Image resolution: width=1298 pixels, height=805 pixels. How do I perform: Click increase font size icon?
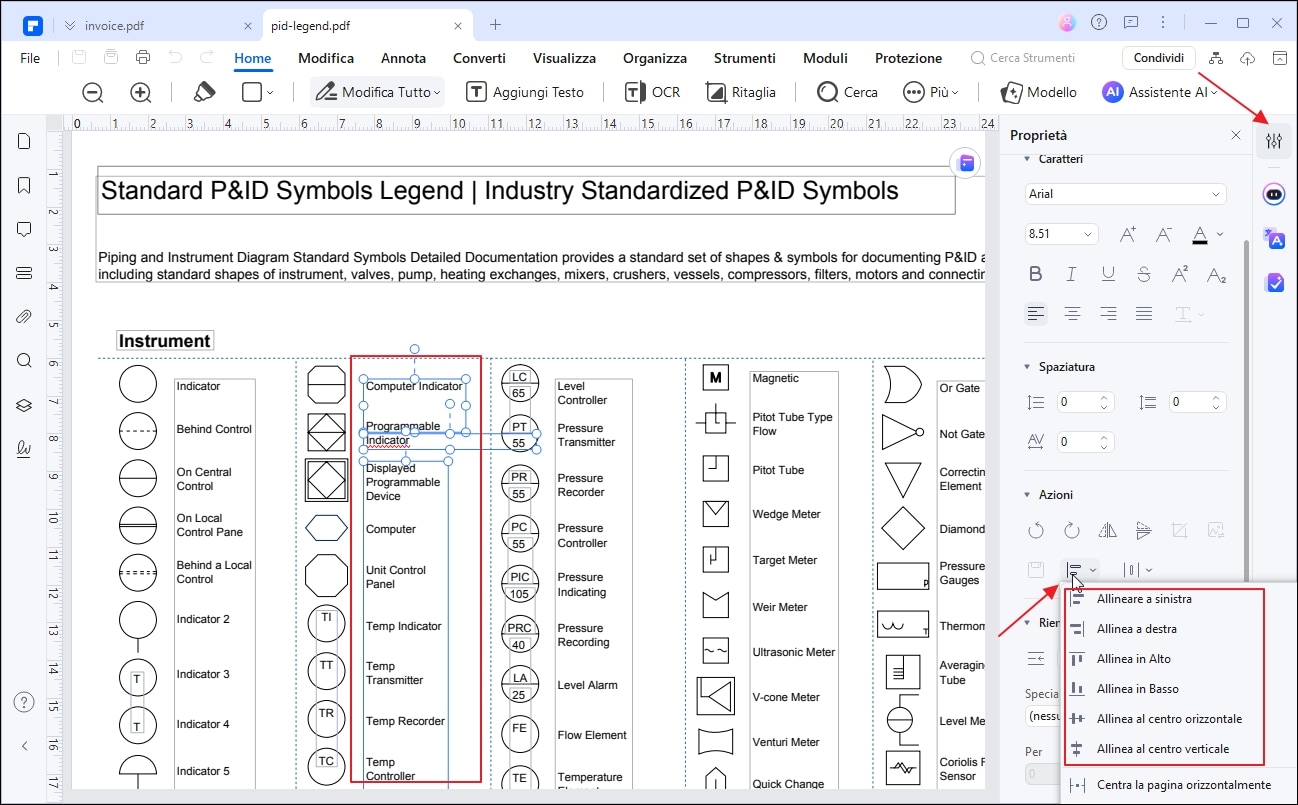[1127, 235]
